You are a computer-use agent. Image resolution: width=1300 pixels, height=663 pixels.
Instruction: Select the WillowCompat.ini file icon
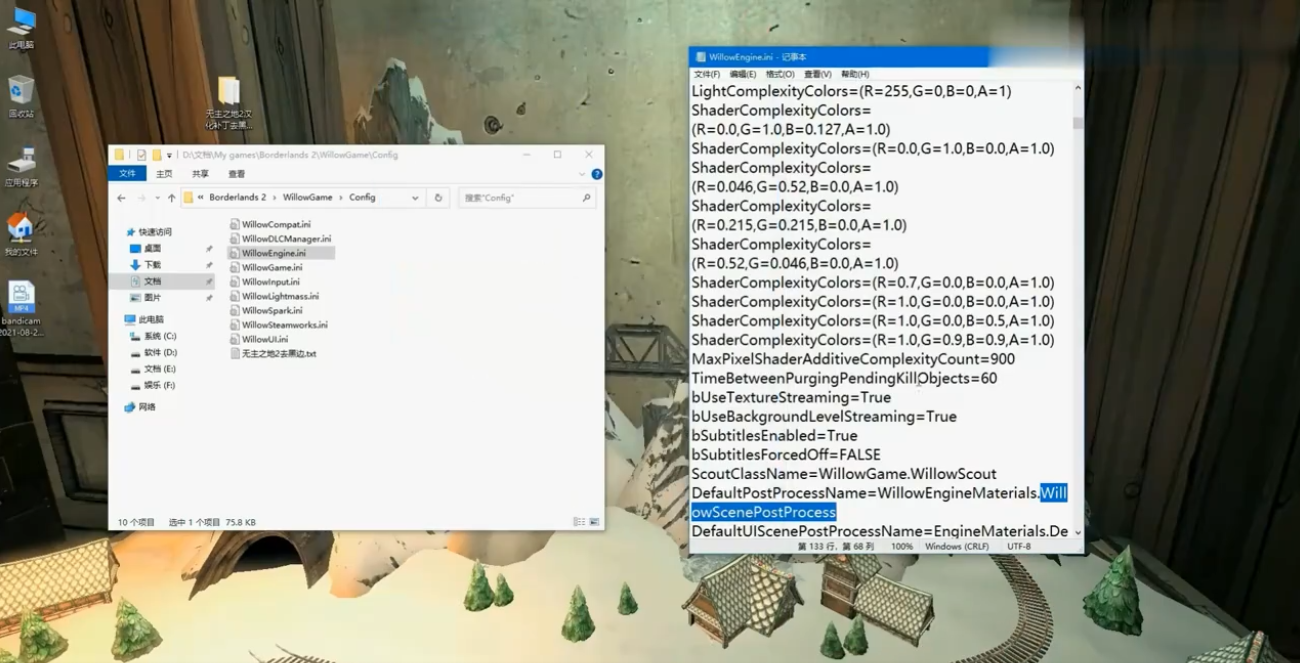pyautogui.click(x=235, y=225)
